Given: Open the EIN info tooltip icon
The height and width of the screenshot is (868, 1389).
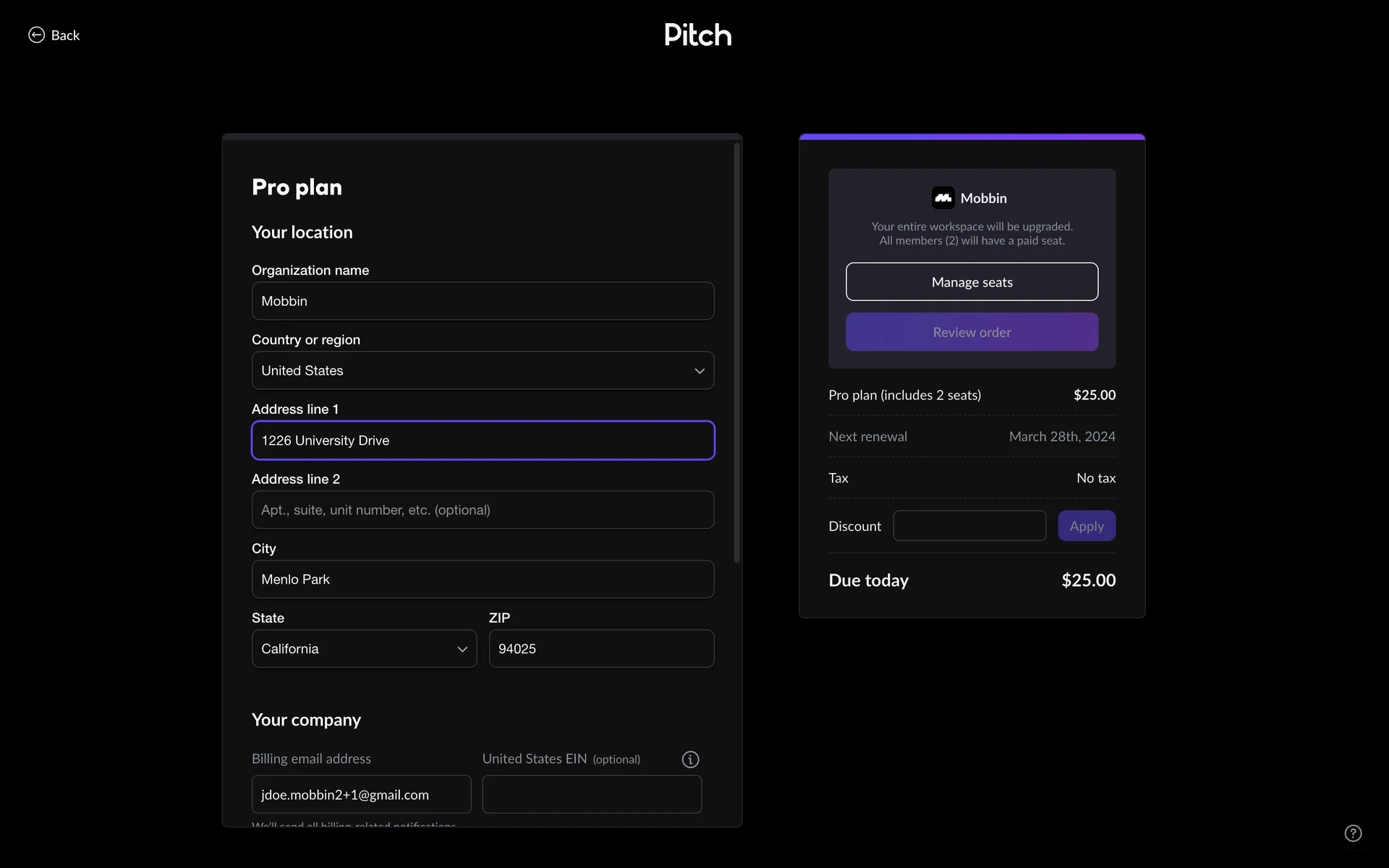Looking at the screenshot, I should (690, 759).
